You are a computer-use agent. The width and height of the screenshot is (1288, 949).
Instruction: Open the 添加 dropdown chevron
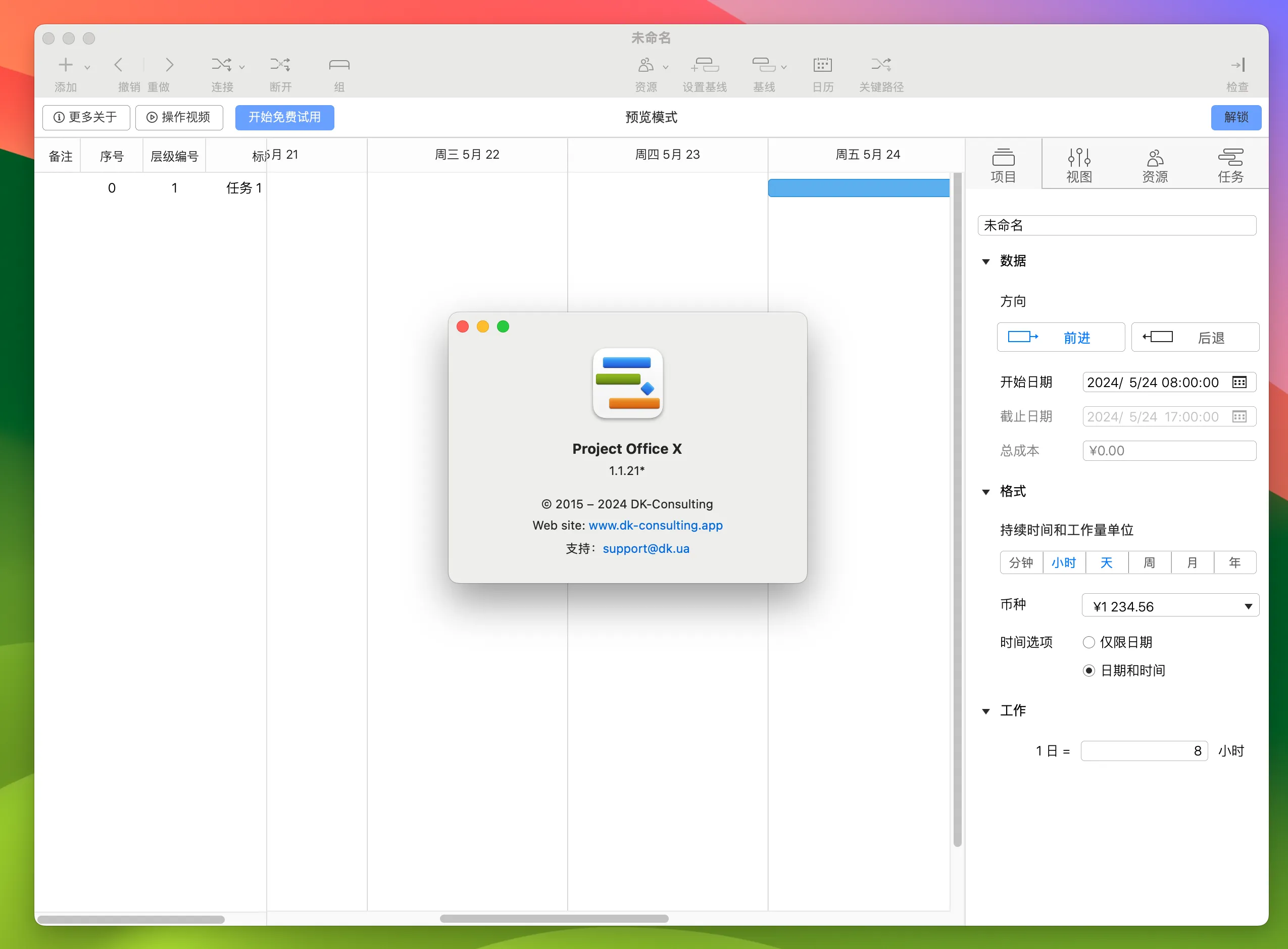click(87, 67)
